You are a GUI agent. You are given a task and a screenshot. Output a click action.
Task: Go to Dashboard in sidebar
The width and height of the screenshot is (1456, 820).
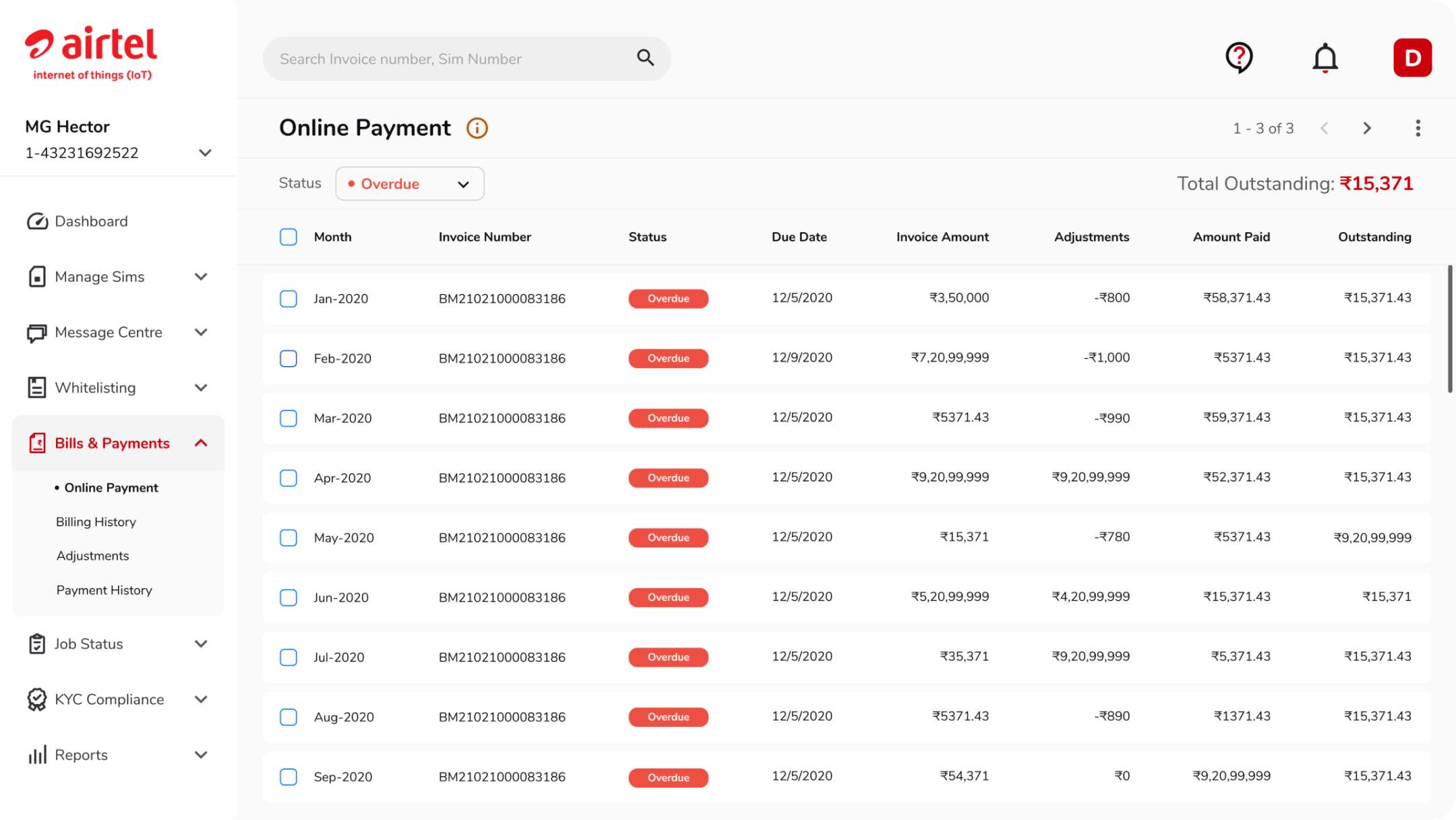[91, 221]
